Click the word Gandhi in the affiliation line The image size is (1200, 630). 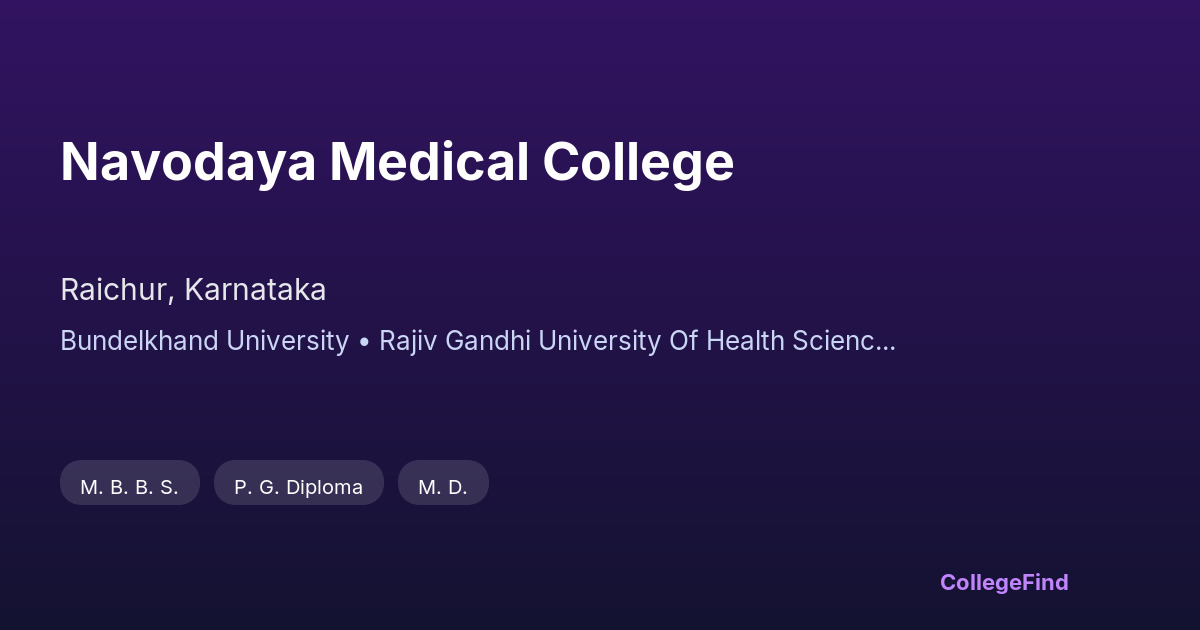(488, 341)
